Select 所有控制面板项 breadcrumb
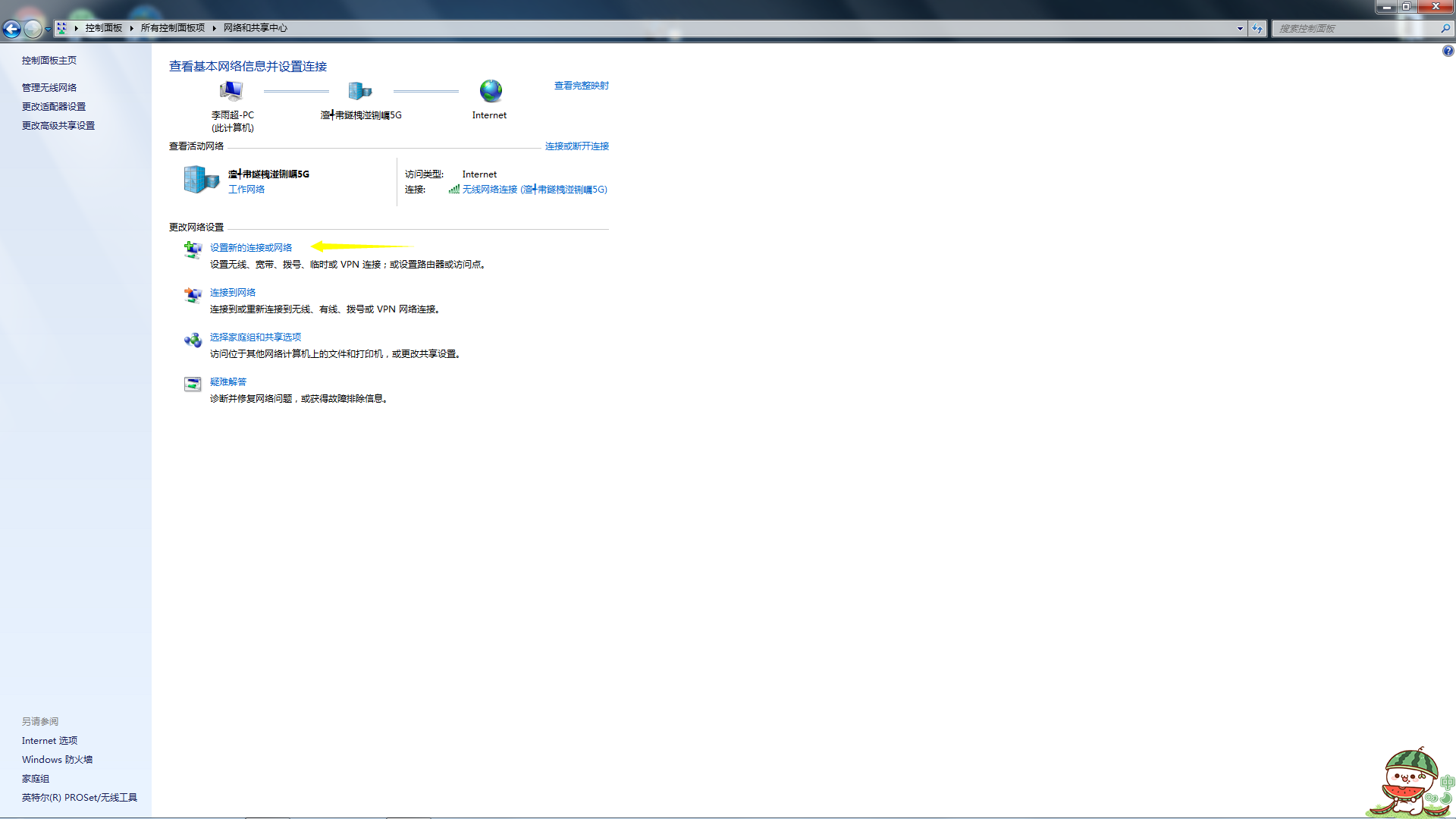 [x=173, y=28]
